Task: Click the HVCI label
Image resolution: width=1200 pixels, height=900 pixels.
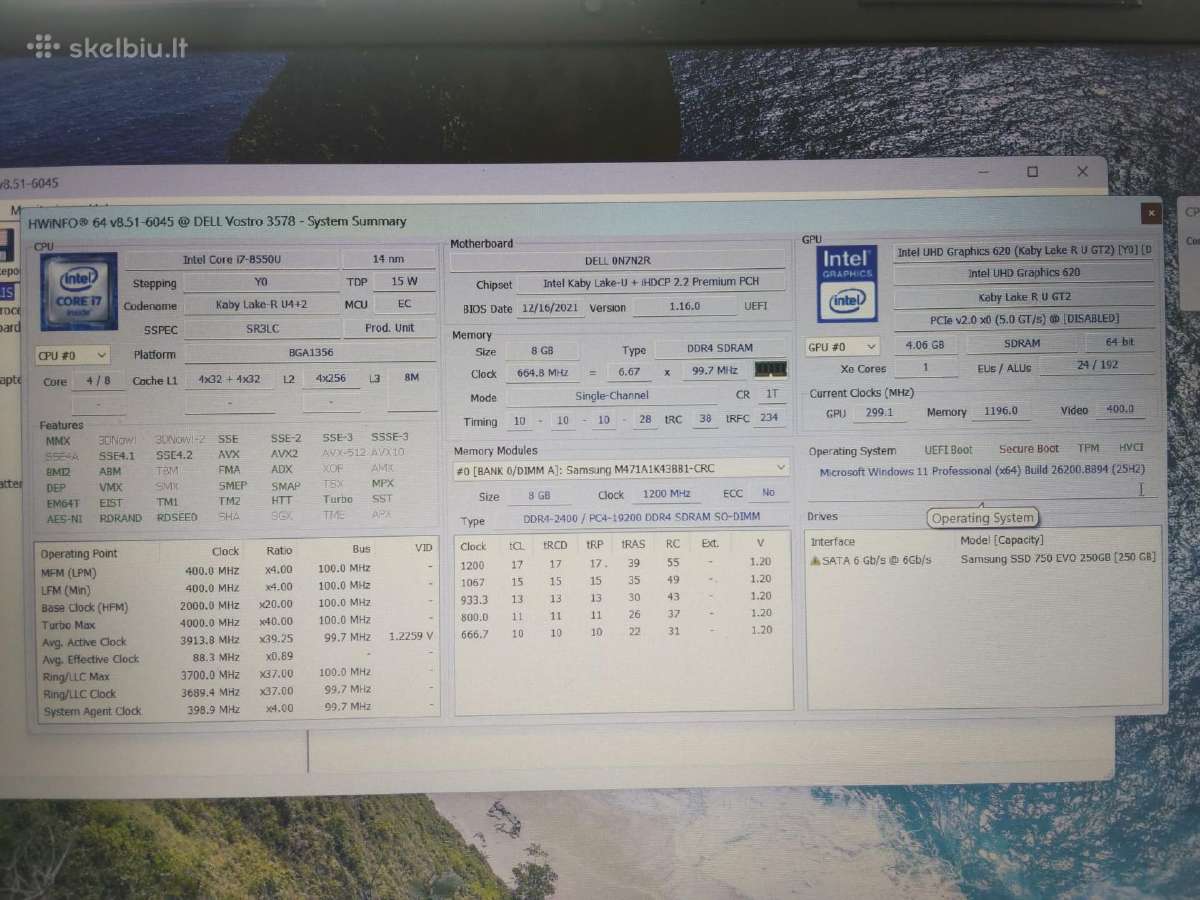Action: 1131,448
